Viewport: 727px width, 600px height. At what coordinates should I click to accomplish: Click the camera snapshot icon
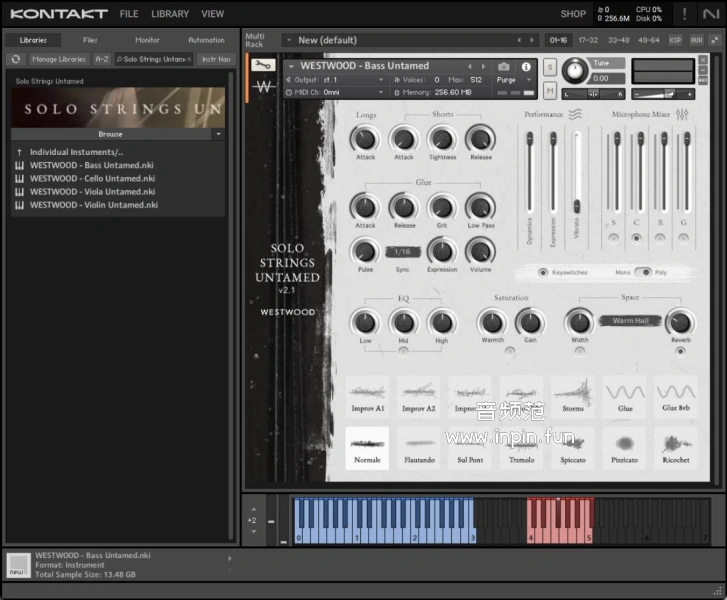click(x=504, y=67)
